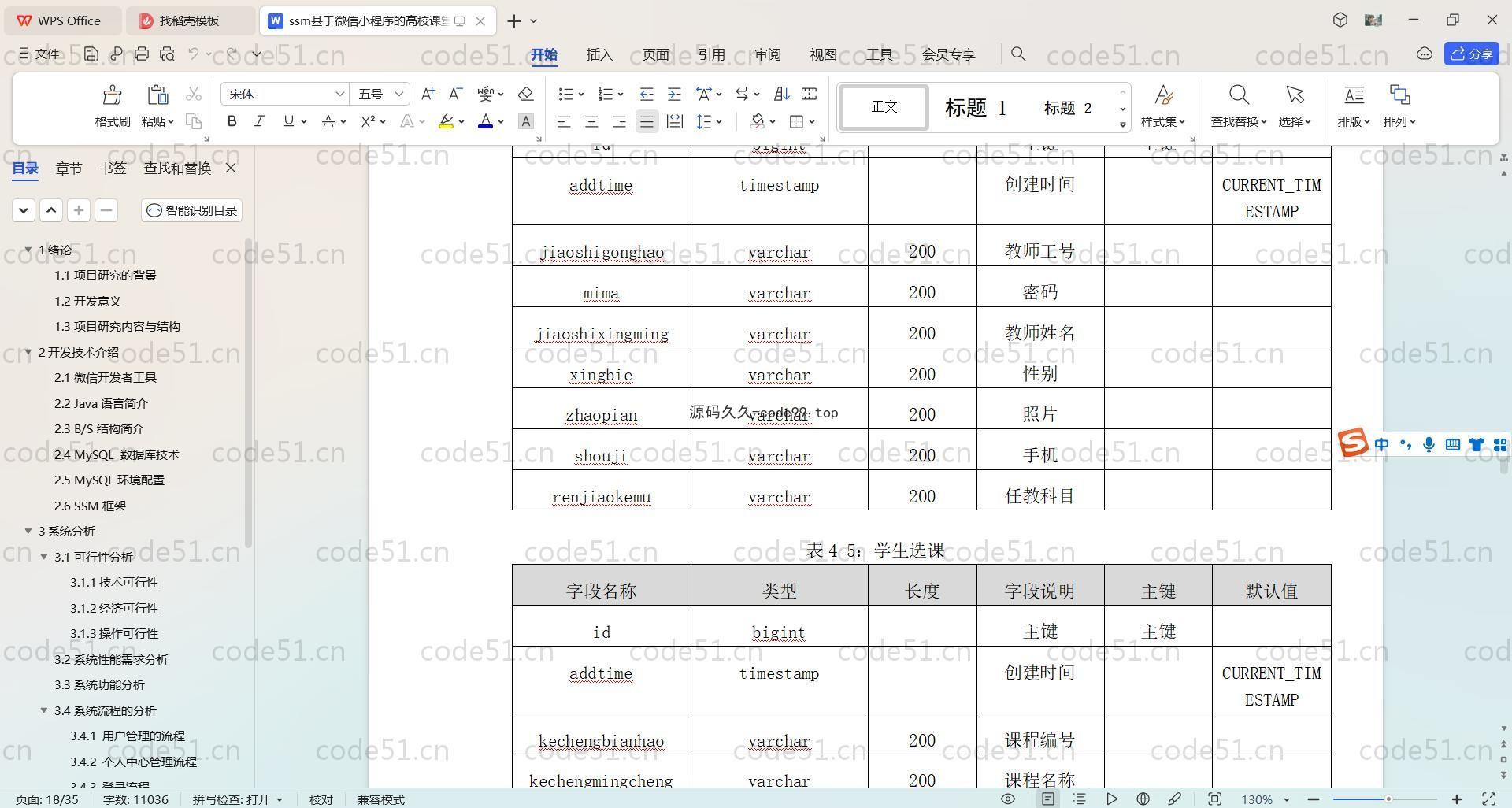Click the Distributed alignment icon
Viewport: 1512px width, 808px height.
coord(674,121)
